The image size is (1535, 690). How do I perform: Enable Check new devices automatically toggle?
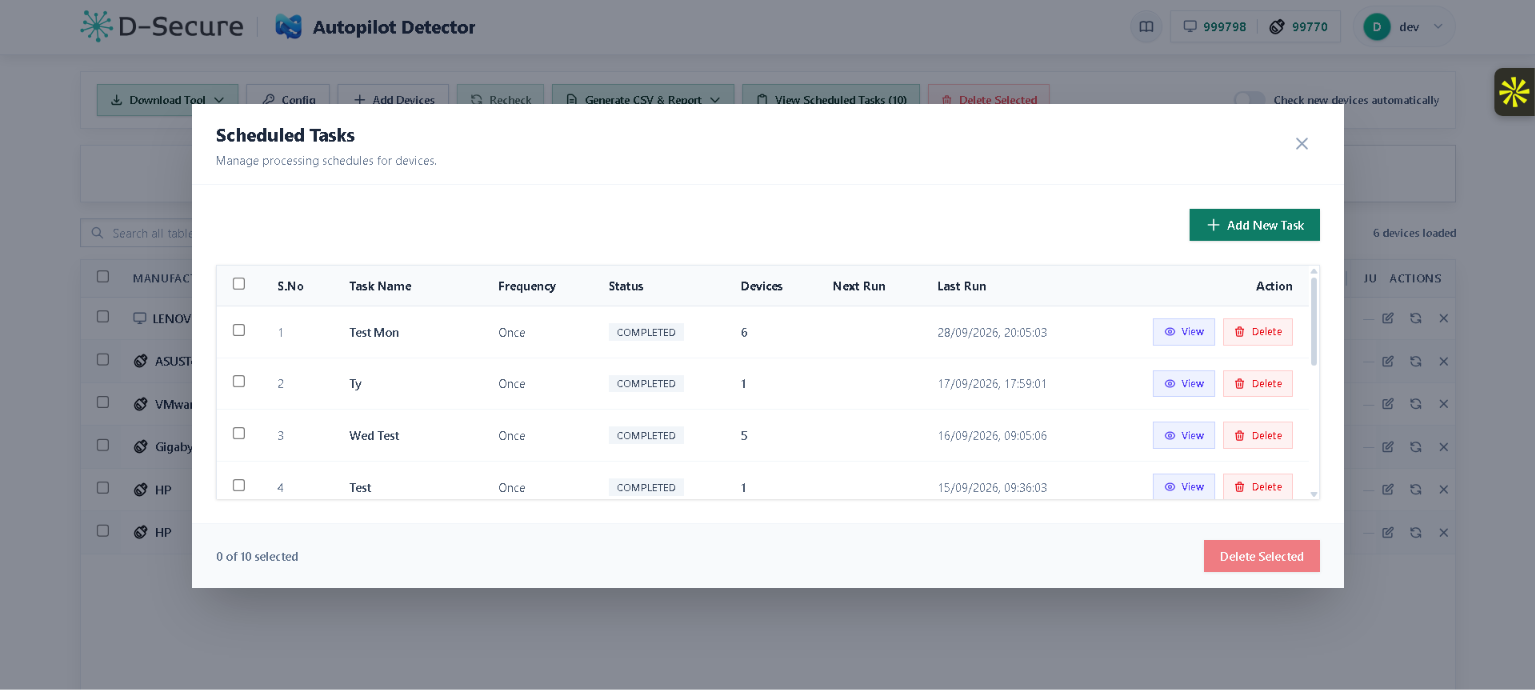1249,99
